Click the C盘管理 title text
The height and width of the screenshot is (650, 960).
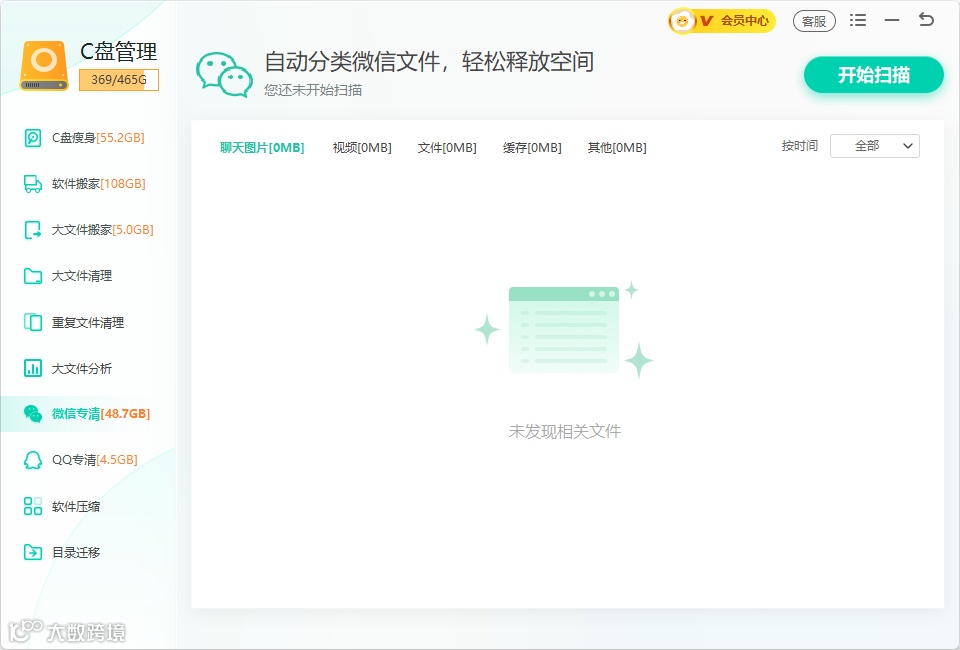coord(119,51)
